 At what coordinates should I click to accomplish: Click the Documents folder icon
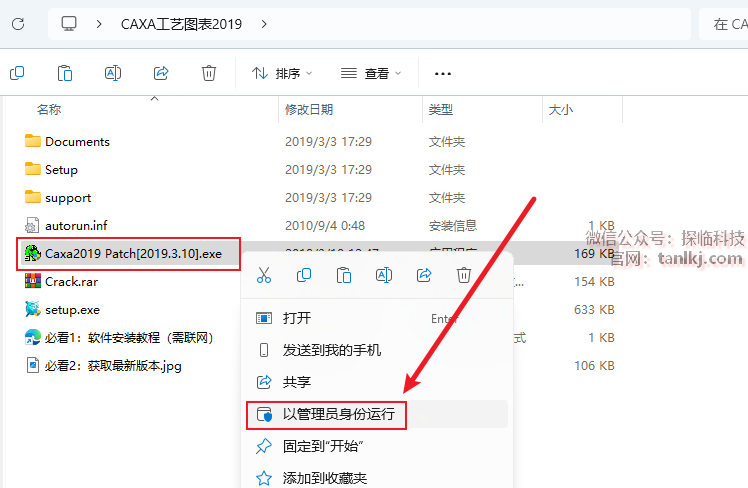coord(32,141)
